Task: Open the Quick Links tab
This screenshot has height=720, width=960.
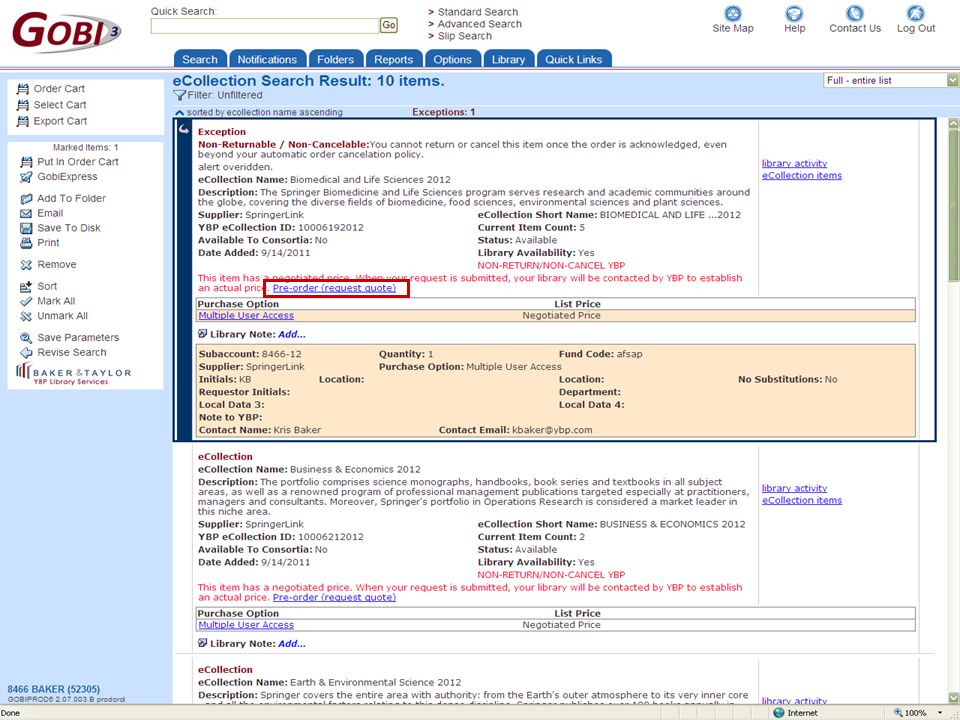Action: [574, 59]
